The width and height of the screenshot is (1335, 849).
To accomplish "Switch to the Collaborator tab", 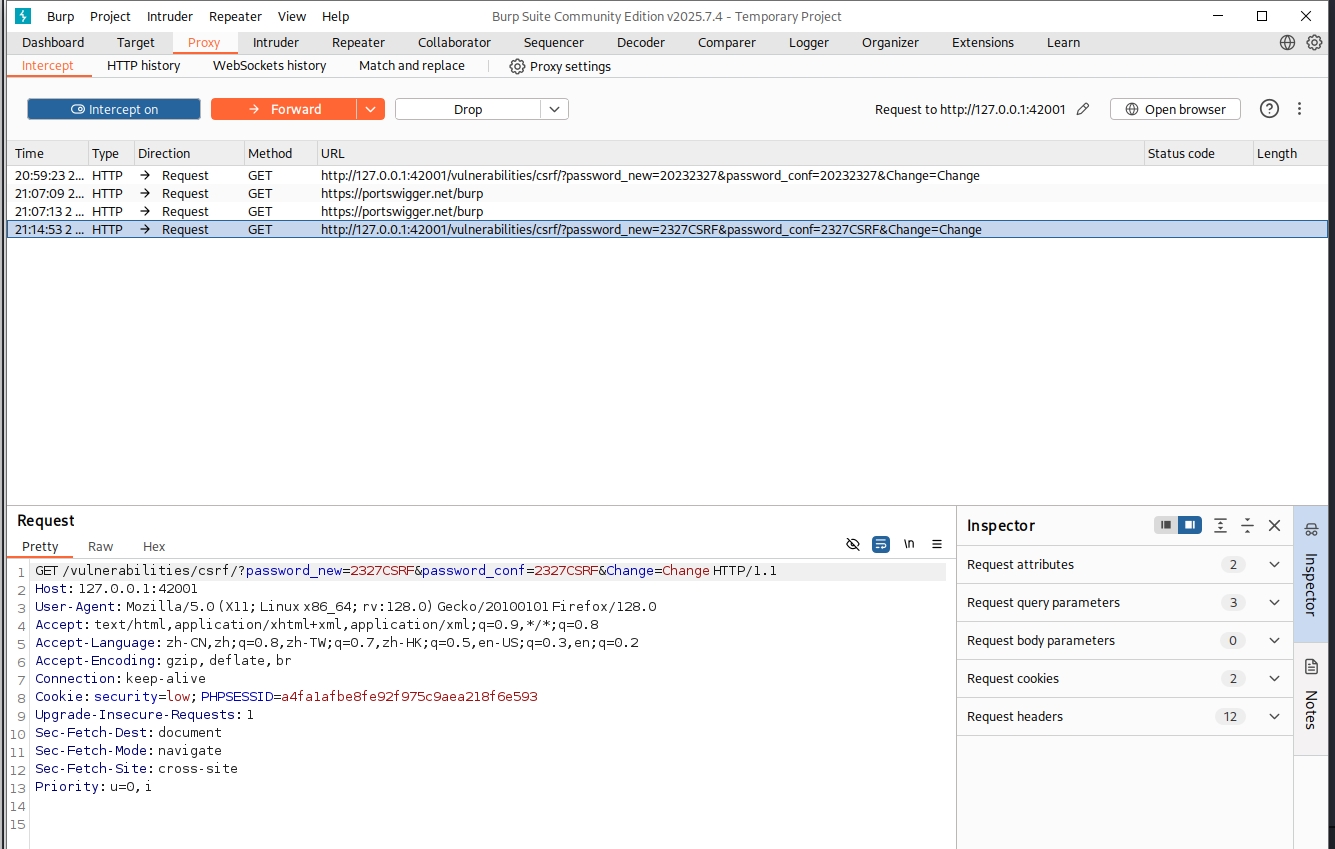I will point(455,42).
